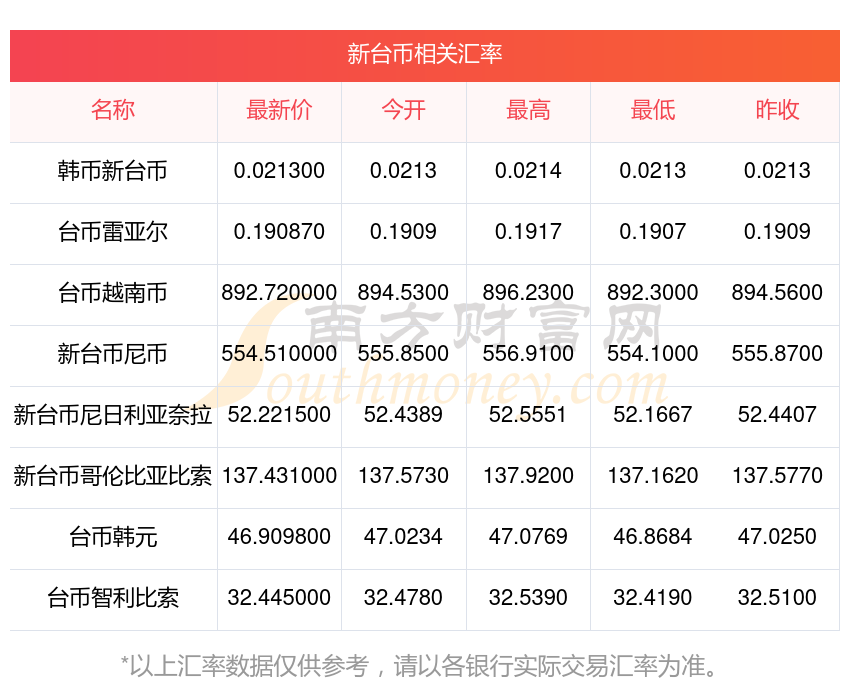Click the 0.1917 high value
Image resolution: width=850 pixels, height=698 pixels.
pyautogui.click(x=528, y=232)
